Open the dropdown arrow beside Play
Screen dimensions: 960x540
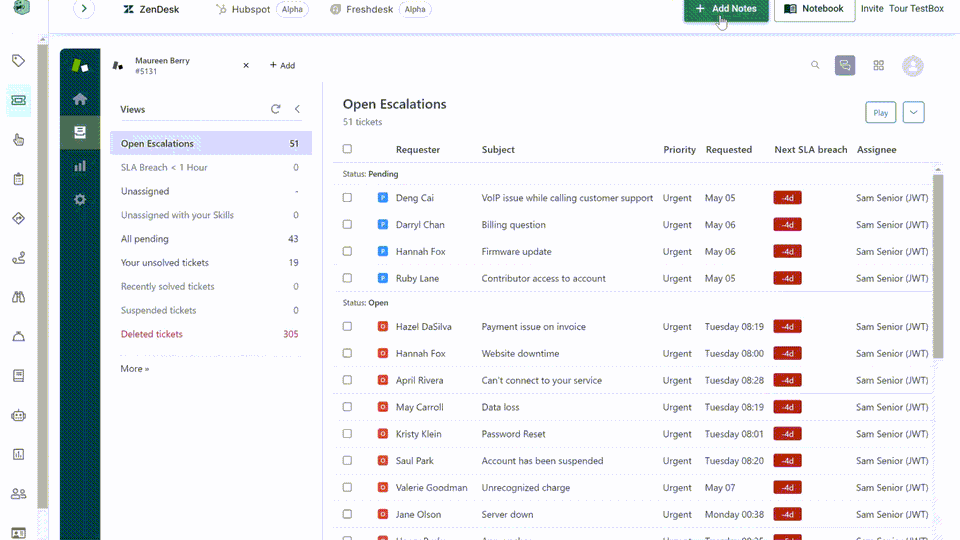[x=913, y=112]
